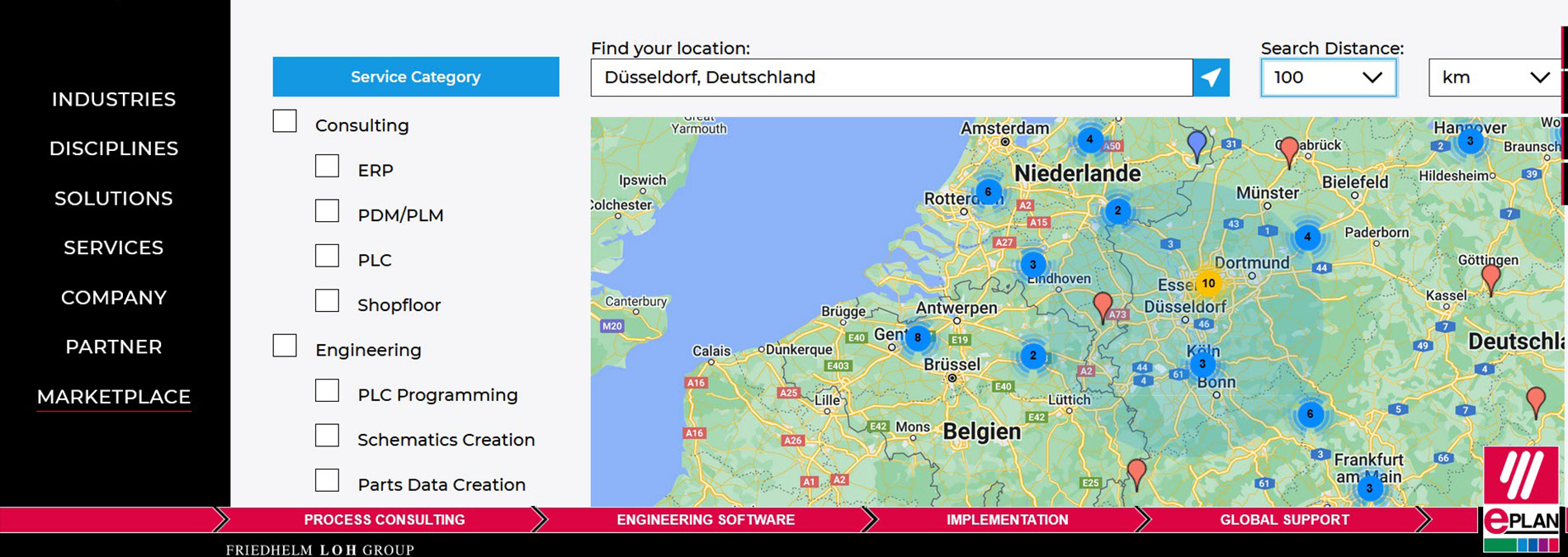Click the yellow cluster marker showing 10
This screenshot has width=1568, height=557.
pos(1208,283)
